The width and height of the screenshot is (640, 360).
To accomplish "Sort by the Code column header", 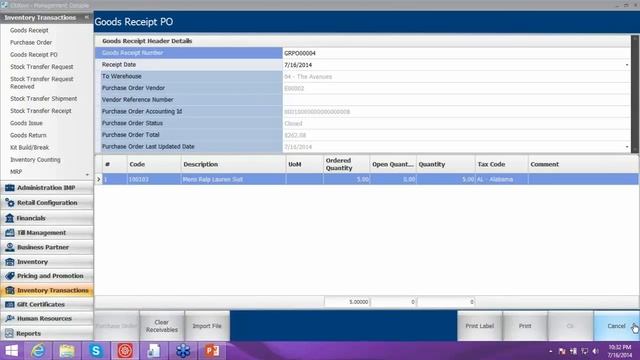I will 154,164.
